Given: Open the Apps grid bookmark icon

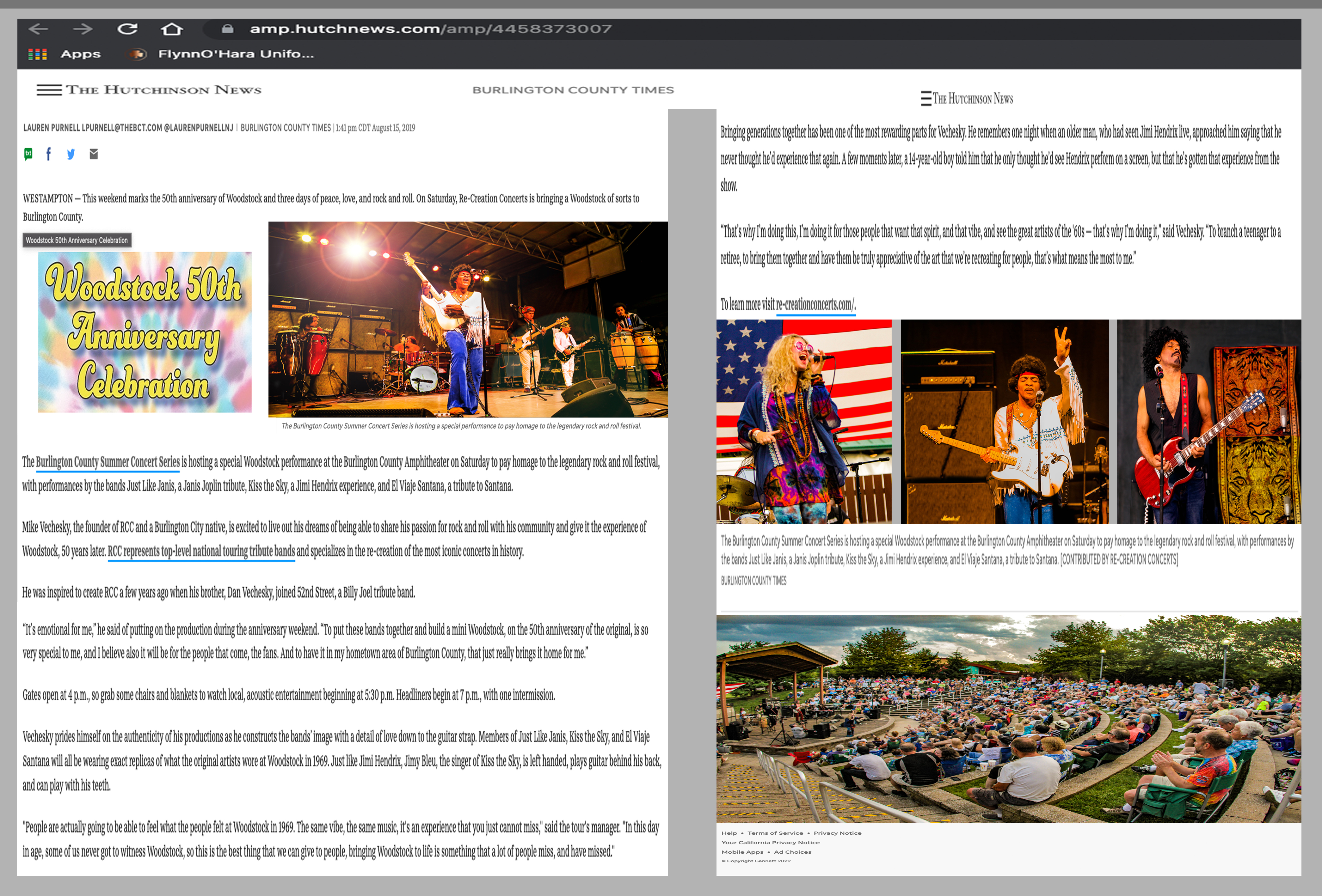Looking at the screenshot, I should [x=38, y=54].
